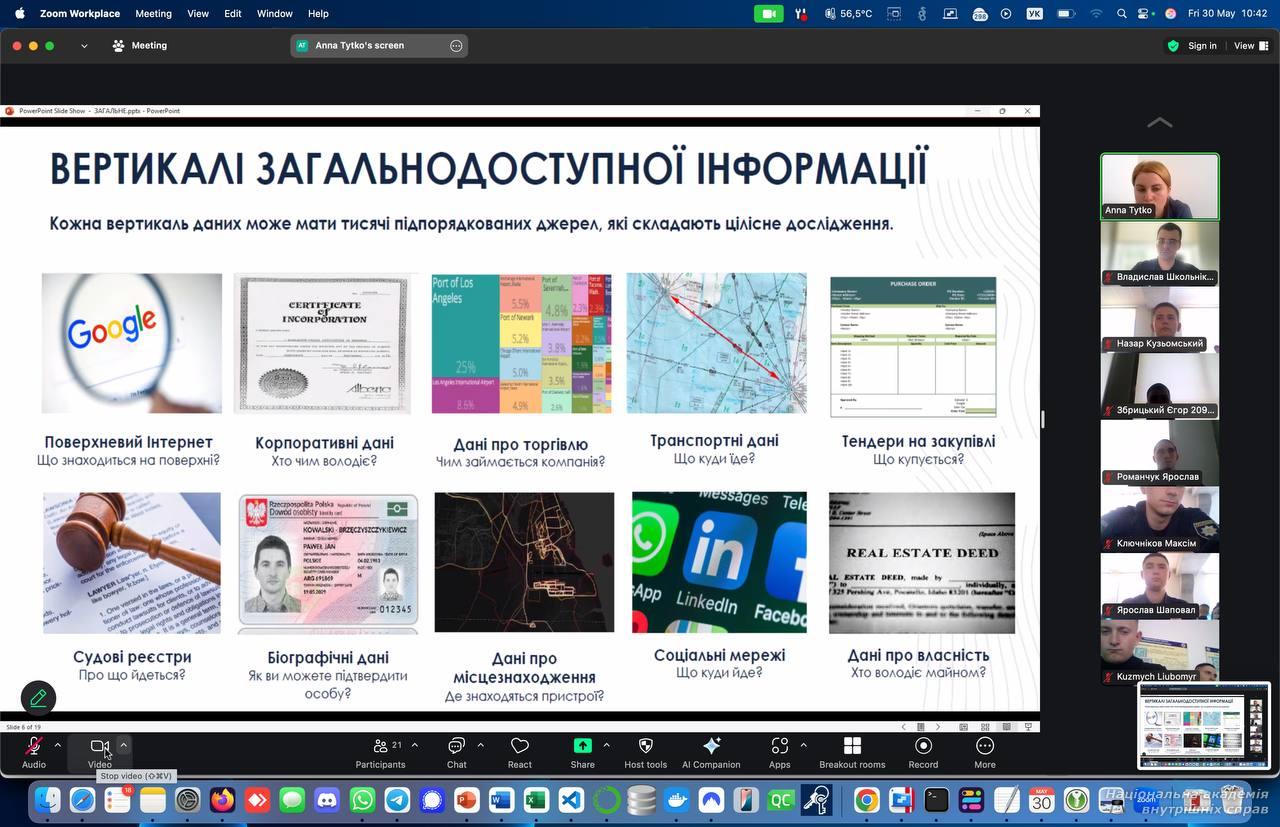Select Kuzmych Liubomyr video thumbnail
This screenshot has height=827, width=1280.
[1160, 652]
